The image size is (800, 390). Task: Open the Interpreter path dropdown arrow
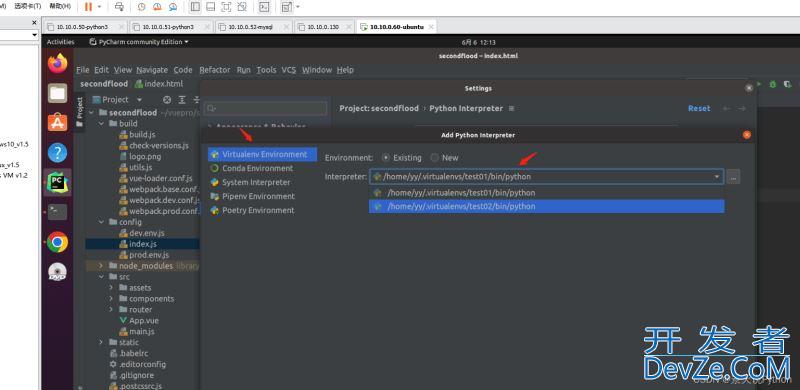coord(717,177)
